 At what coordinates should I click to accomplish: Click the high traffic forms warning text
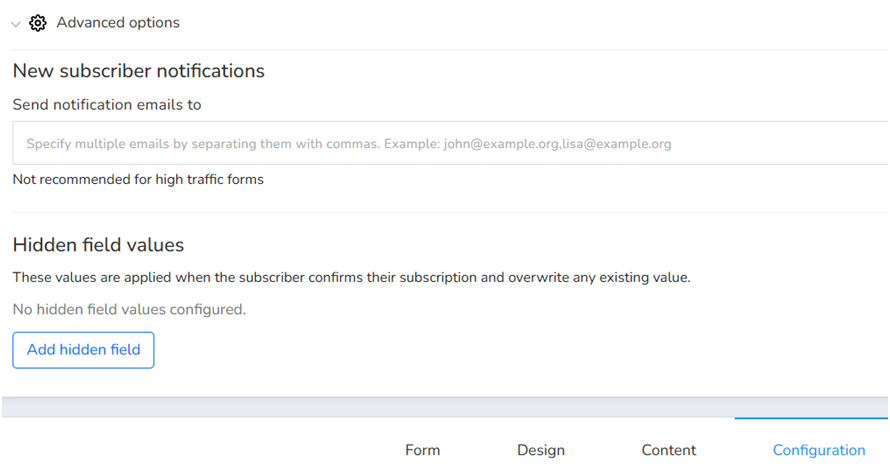coord(138,179)
